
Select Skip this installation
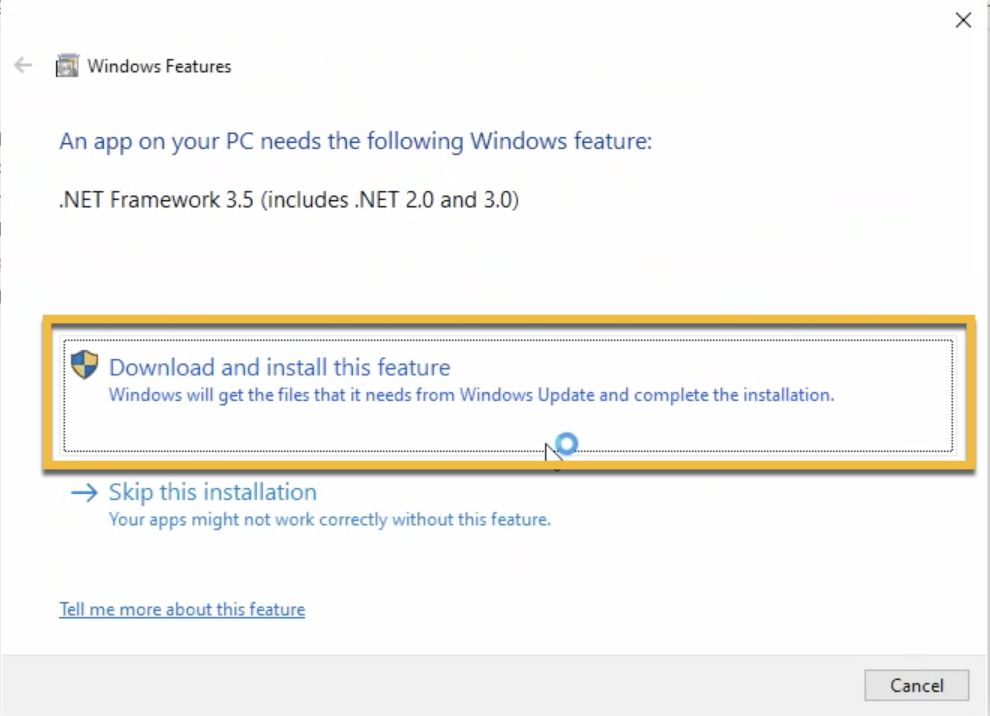212,492
